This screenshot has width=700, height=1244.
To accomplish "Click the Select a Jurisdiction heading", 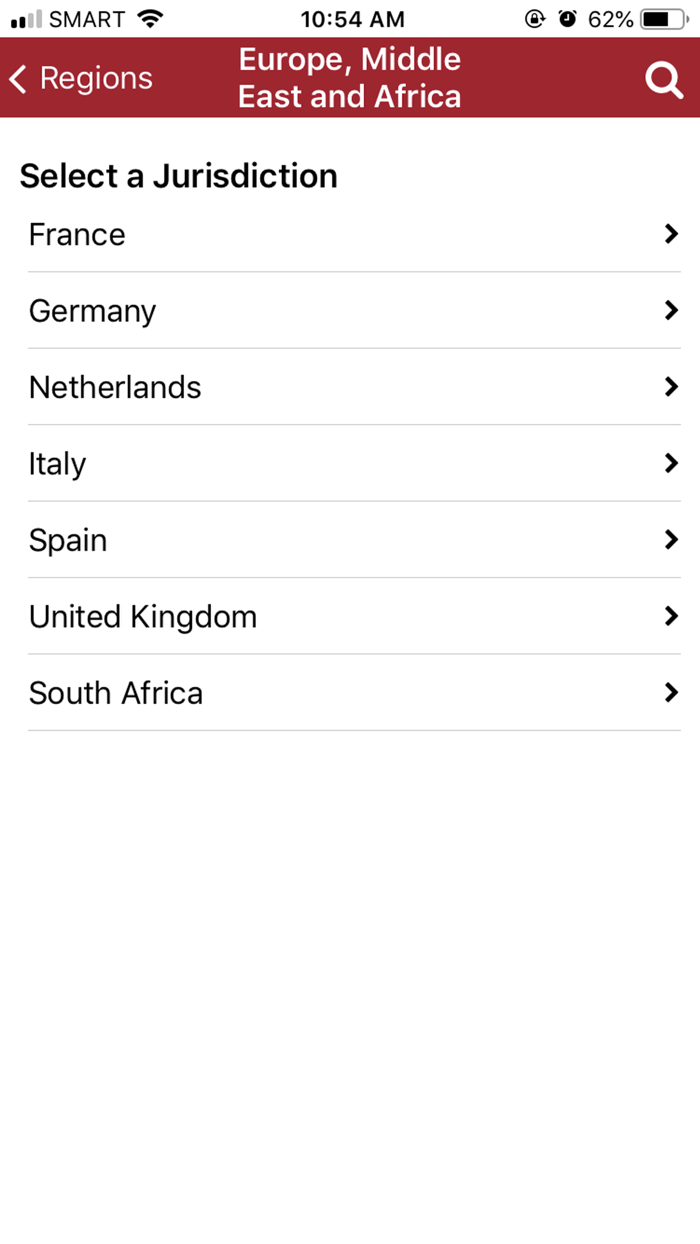I will click(x=179, y=176).
